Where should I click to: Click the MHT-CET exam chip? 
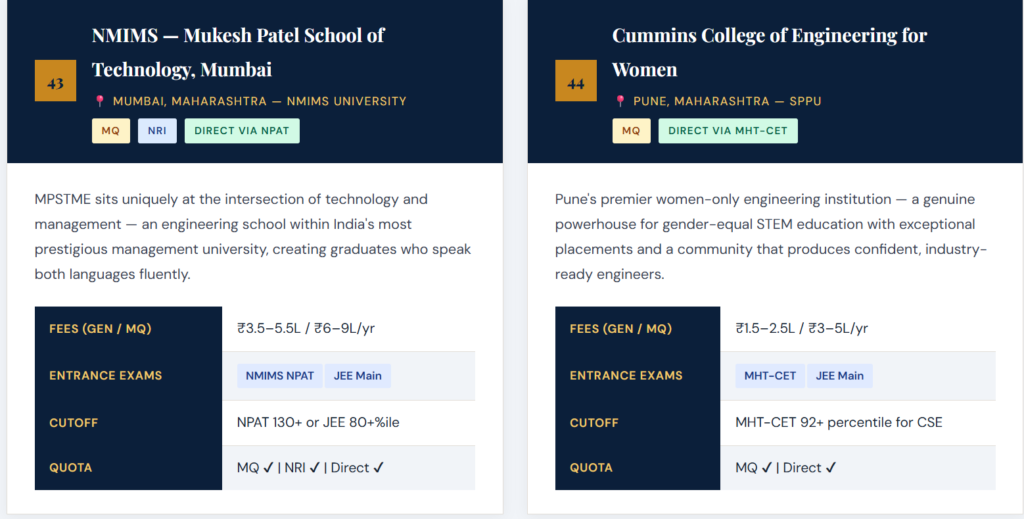[x=770, y=376]
